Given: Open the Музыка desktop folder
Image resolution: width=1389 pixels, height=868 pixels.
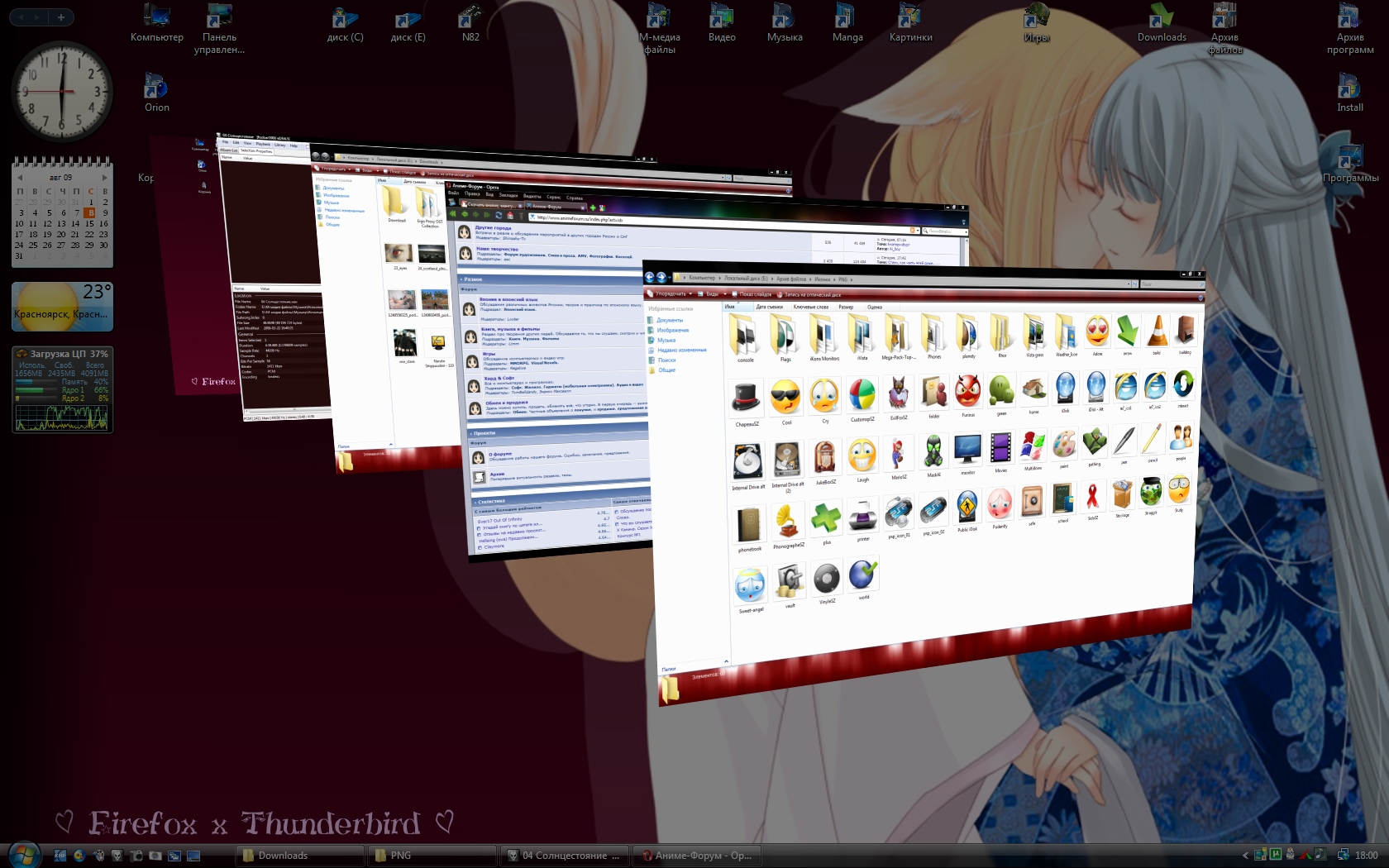Looking at the screenshot, I should (785, 23).
